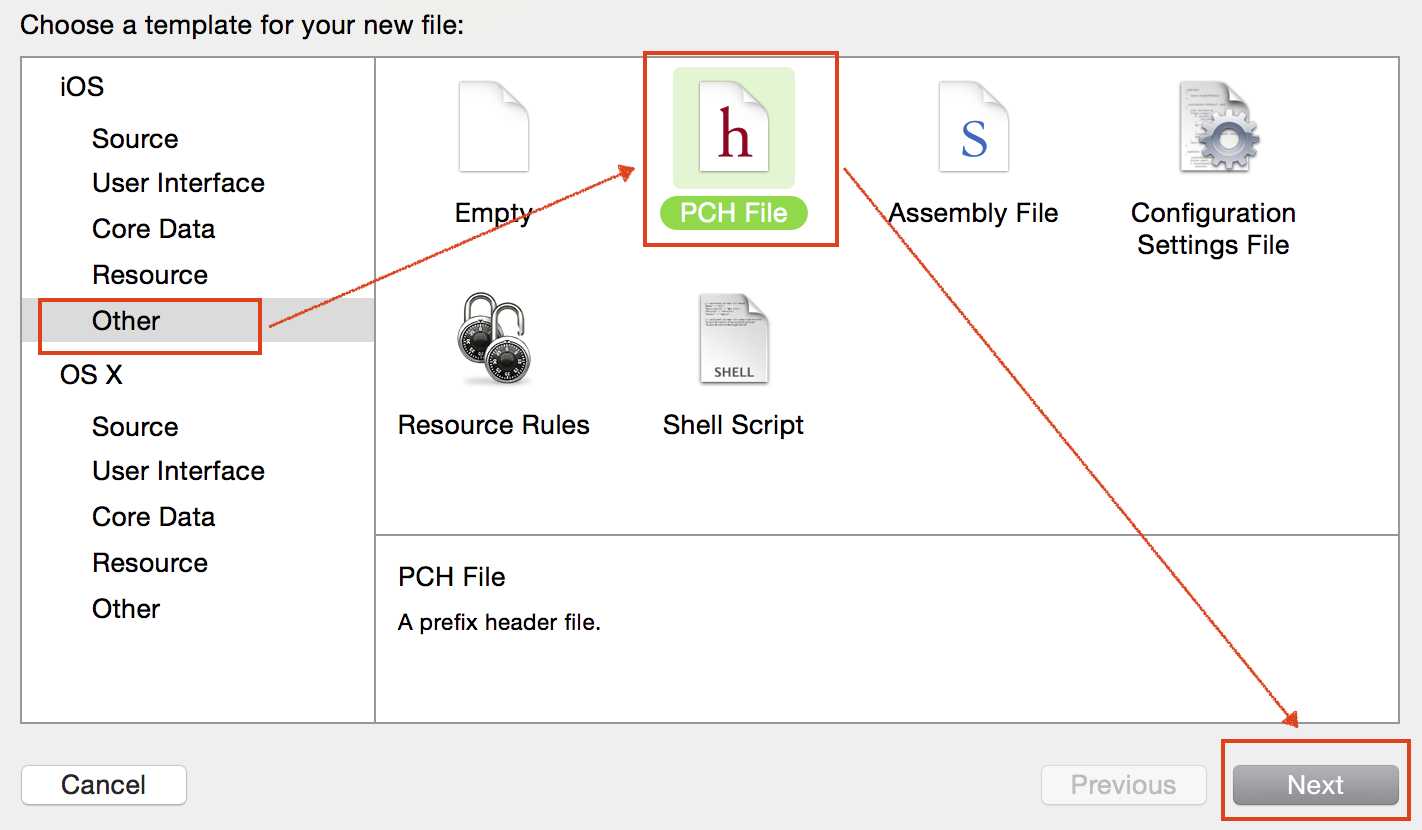
Task: Click the Cancel button
Action: coord(104,785)
